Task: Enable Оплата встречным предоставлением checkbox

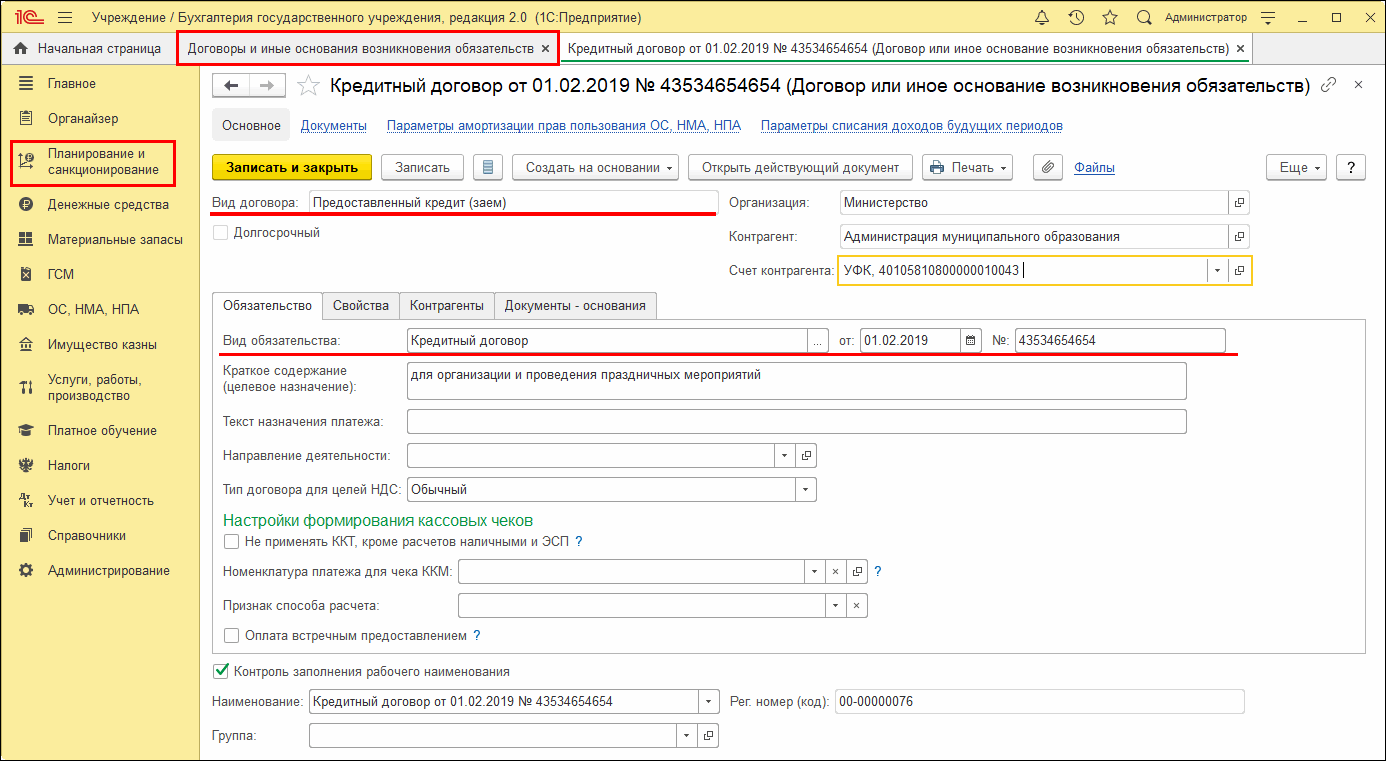Action: click(x=232, y=635)
